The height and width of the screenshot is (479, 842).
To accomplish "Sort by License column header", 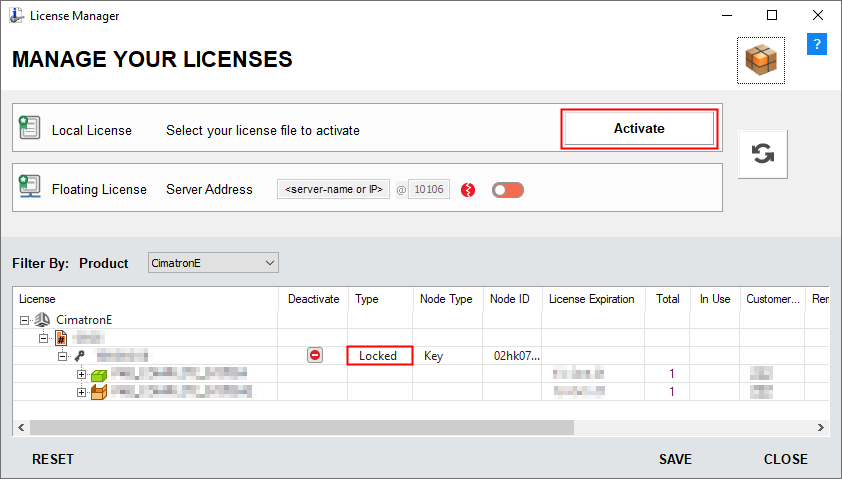I will (145, 299).
